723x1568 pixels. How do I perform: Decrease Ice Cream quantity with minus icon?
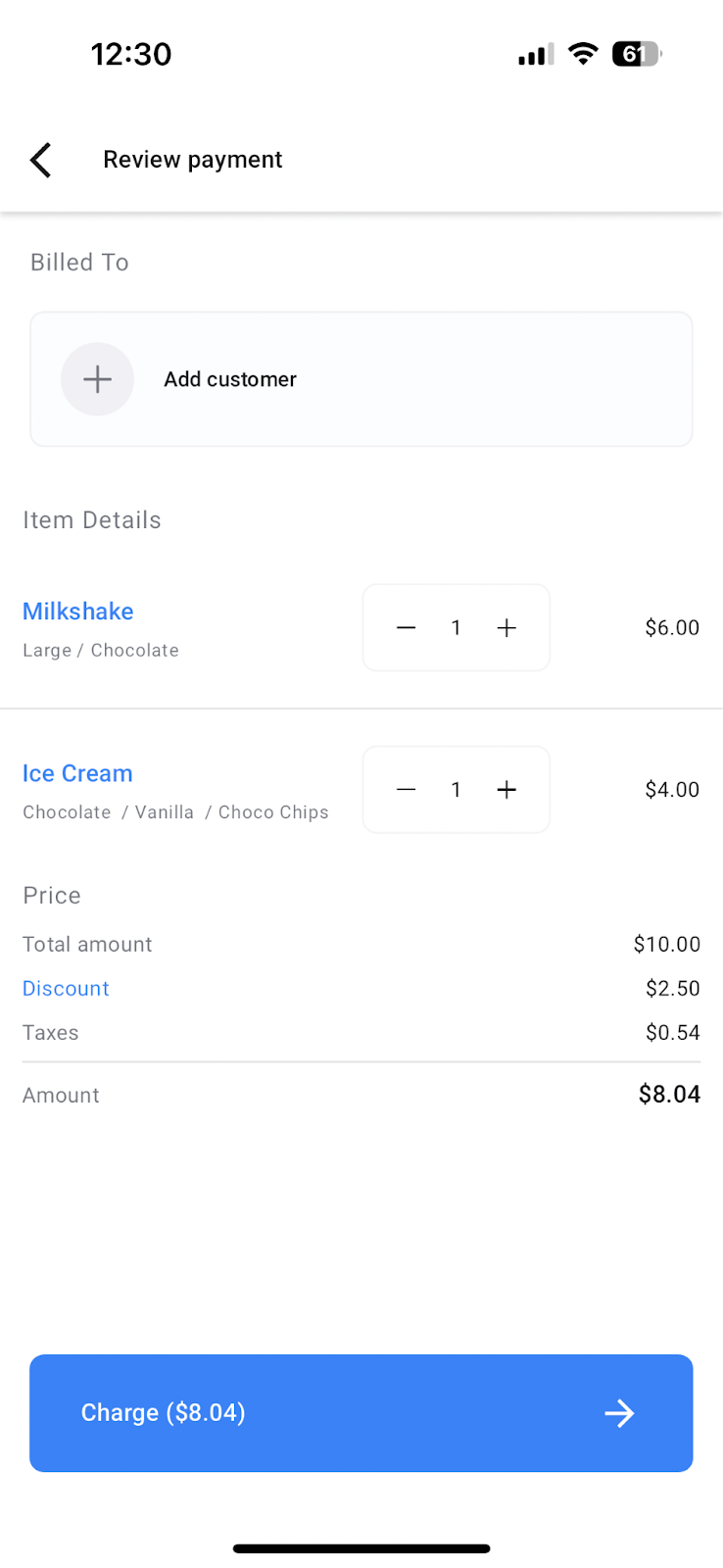[406, 790]
